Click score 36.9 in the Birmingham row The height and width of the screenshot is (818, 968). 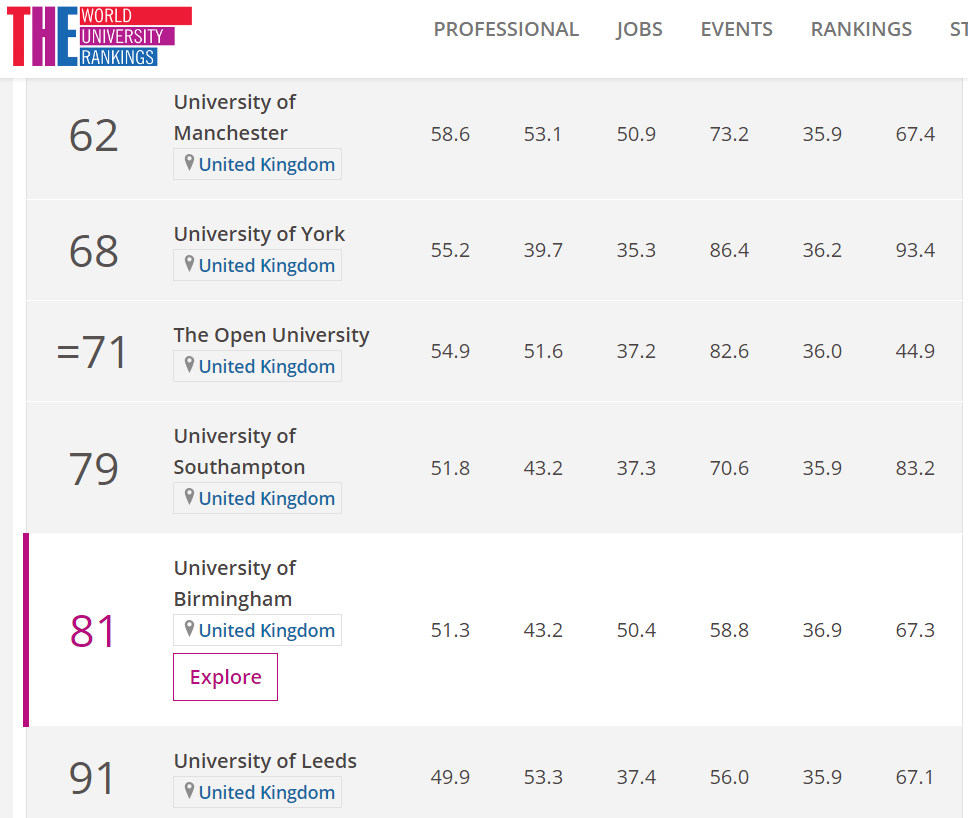click(822, 630)
